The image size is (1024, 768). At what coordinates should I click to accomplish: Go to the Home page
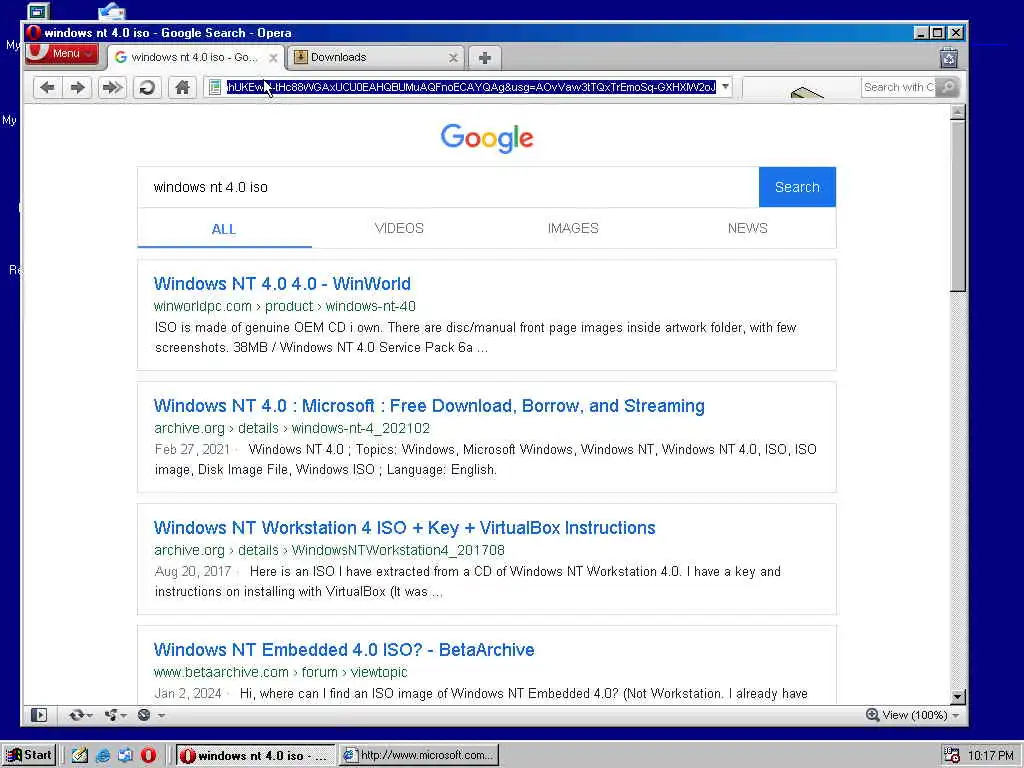182,88
